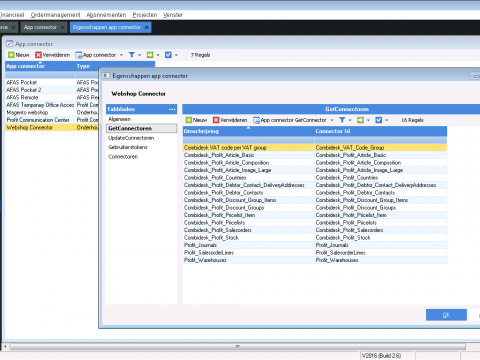Sort by App connector column header
The width and height of the screenshot is (480, 360).
[x=40, y=66]
